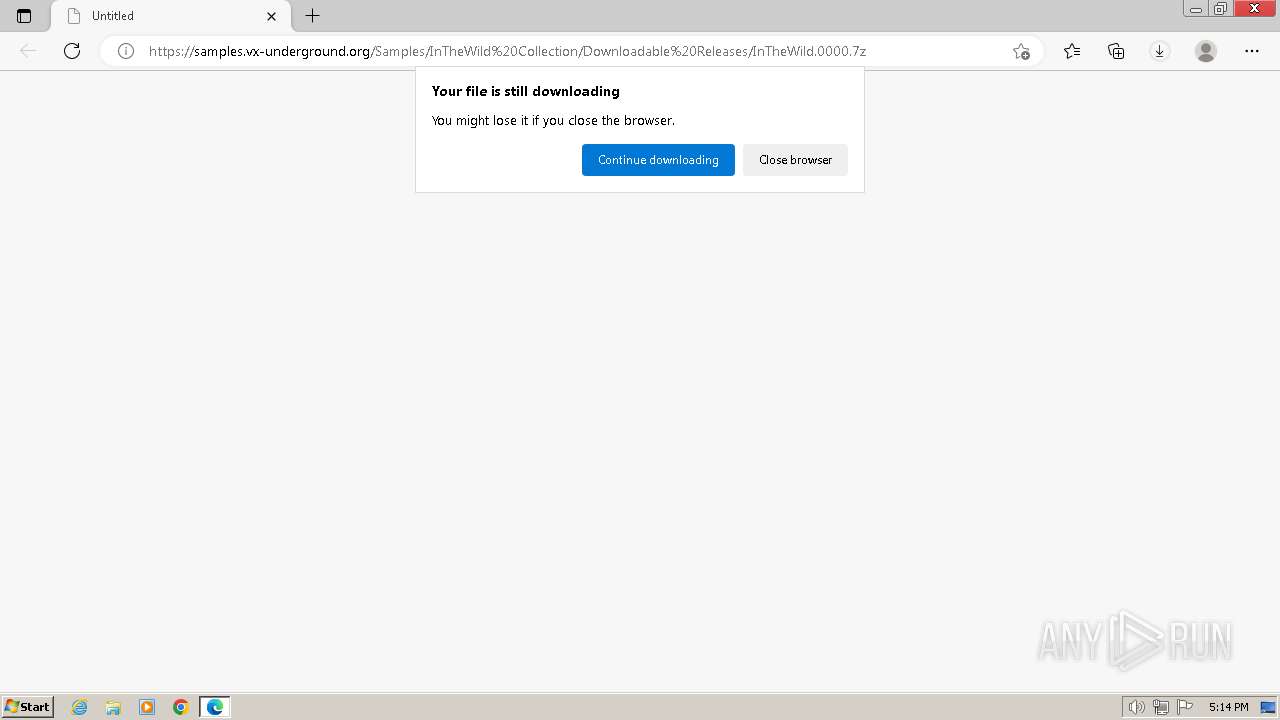Minimize the browser window
The height and width of the screenshot is (720, 1280).
tap(1196, 9)
